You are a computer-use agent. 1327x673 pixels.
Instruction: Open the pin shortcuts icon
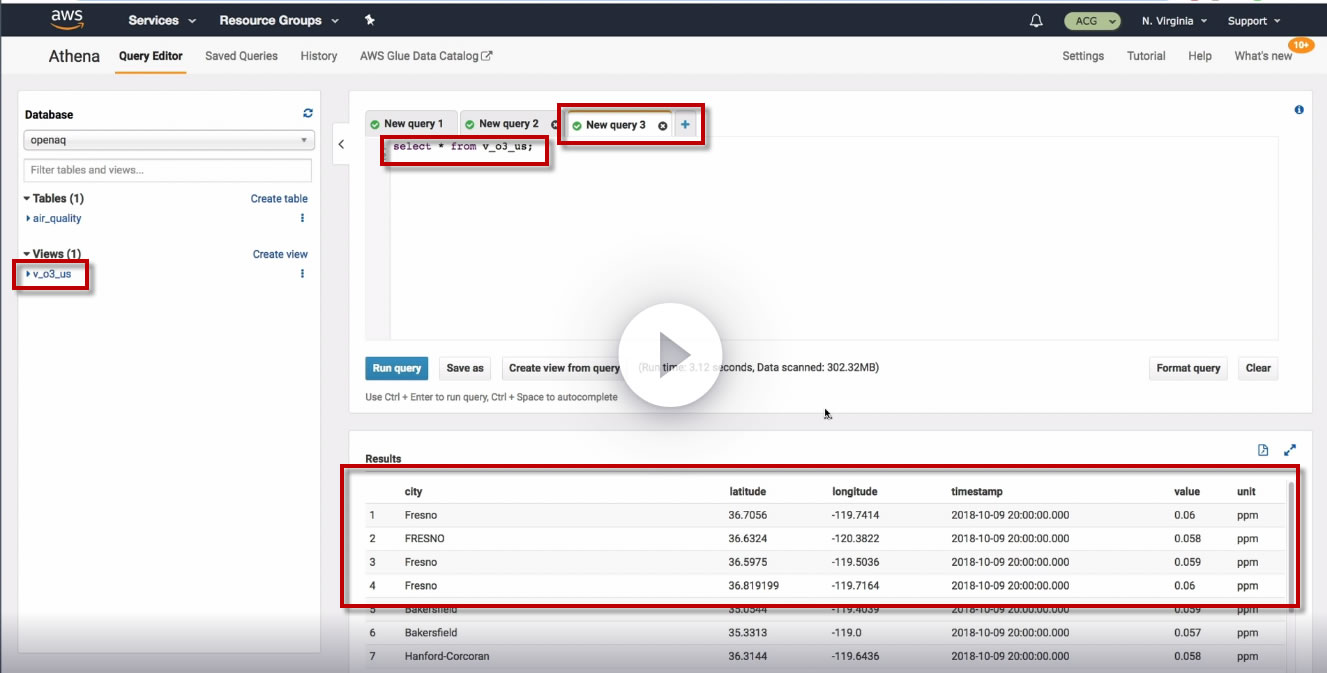click(x=369, y=20)
